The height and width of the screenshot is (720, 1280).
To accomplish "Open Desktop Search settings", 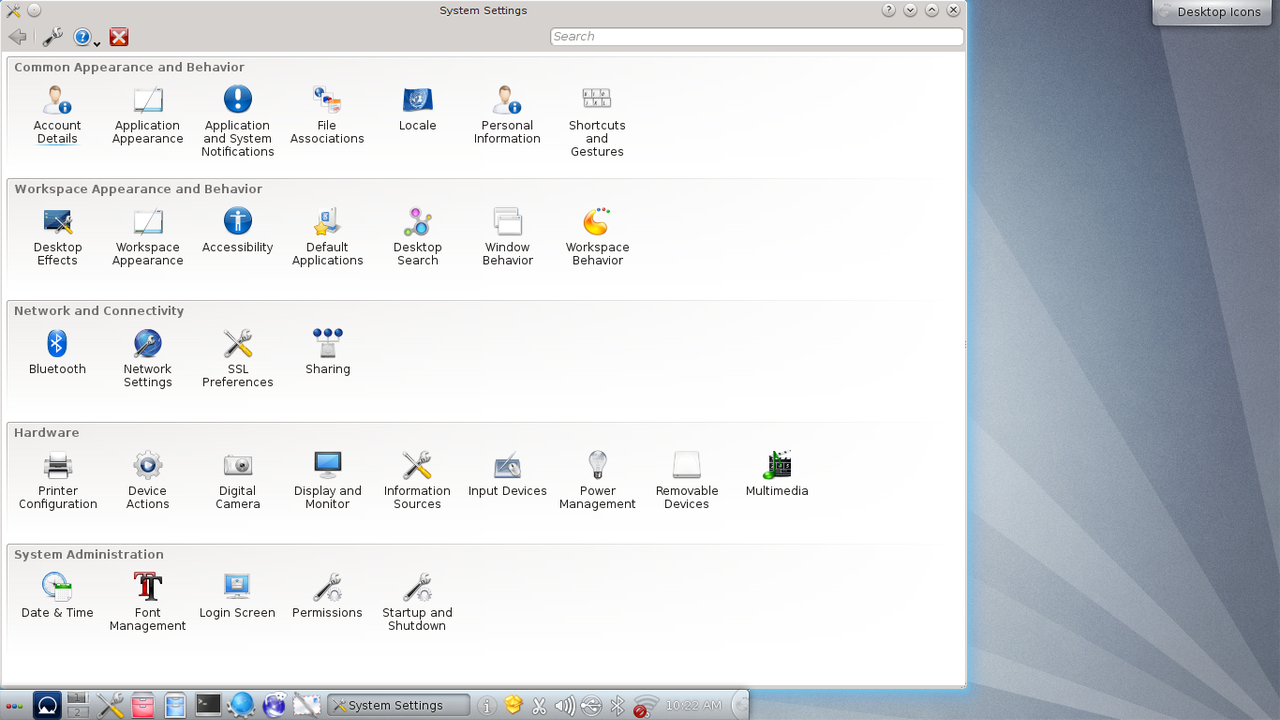I will (417, 237).
